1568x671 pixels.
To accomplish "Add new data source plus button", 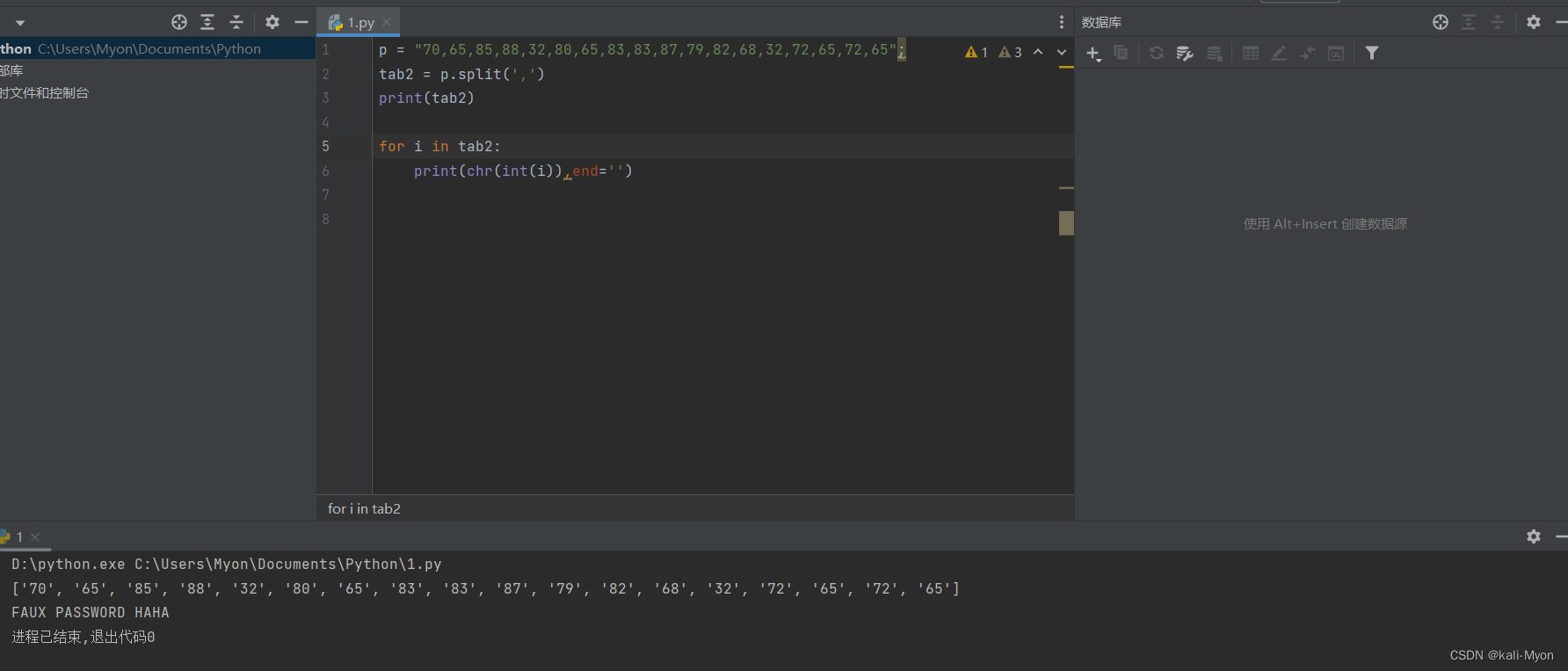I will coord(1093,54).
